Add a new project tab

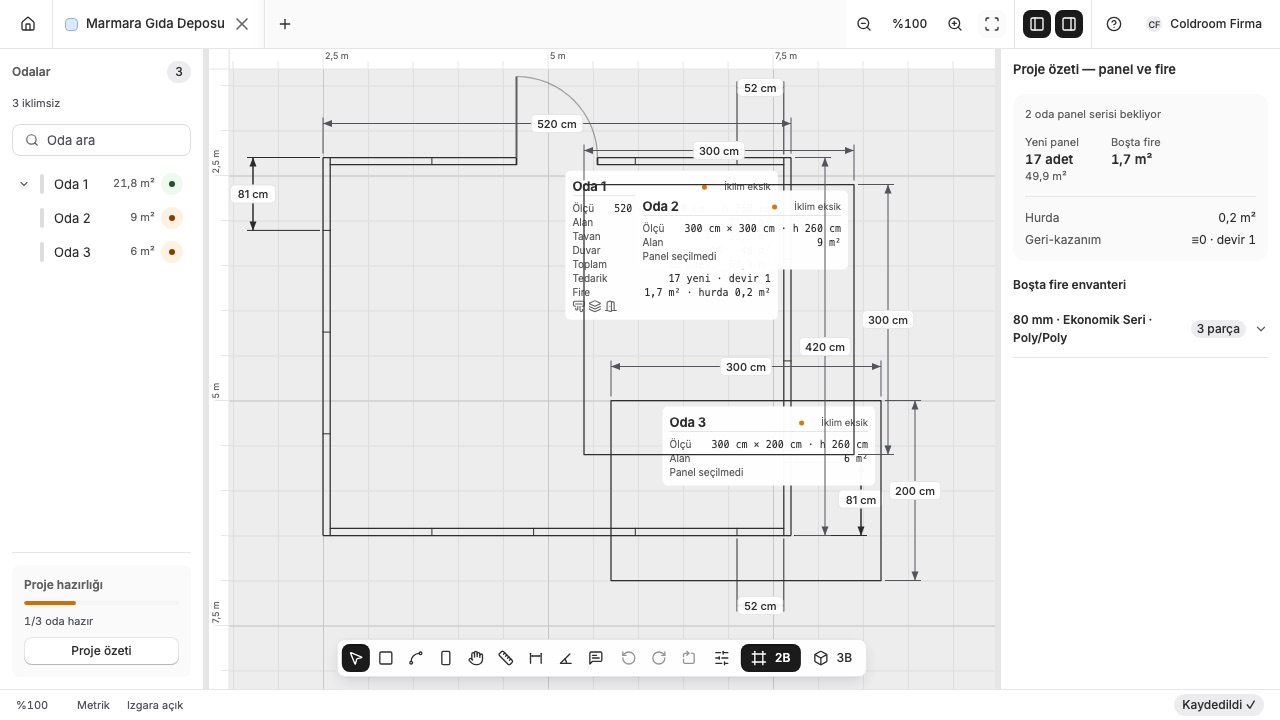[x=285, y=24]
